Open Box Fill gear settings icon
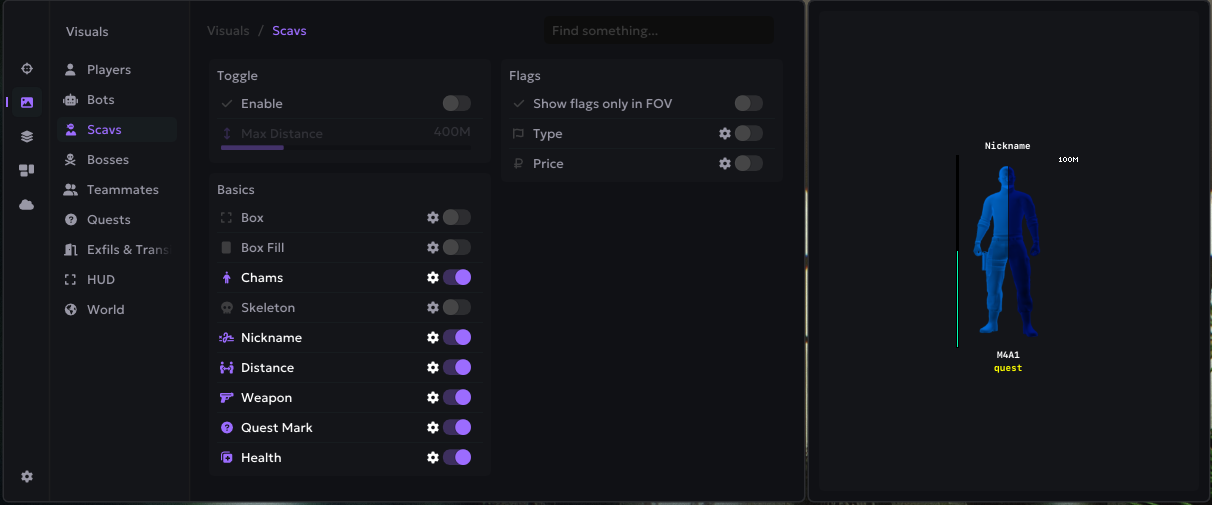 point(433,248)
